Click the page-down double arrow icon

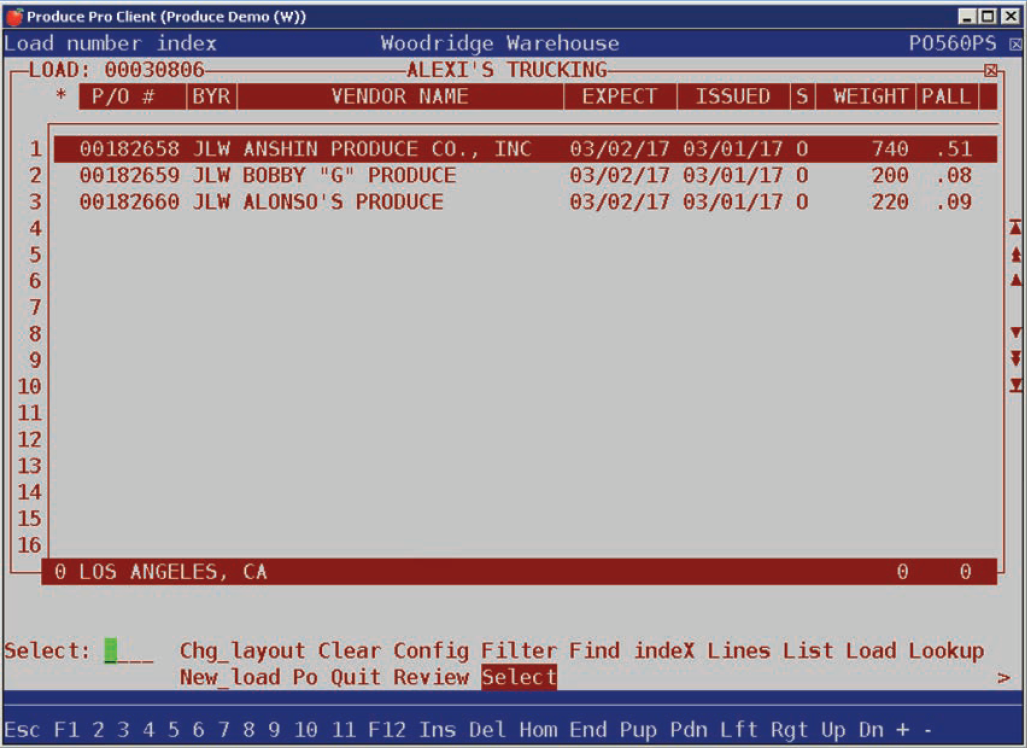pos(1015,358)
